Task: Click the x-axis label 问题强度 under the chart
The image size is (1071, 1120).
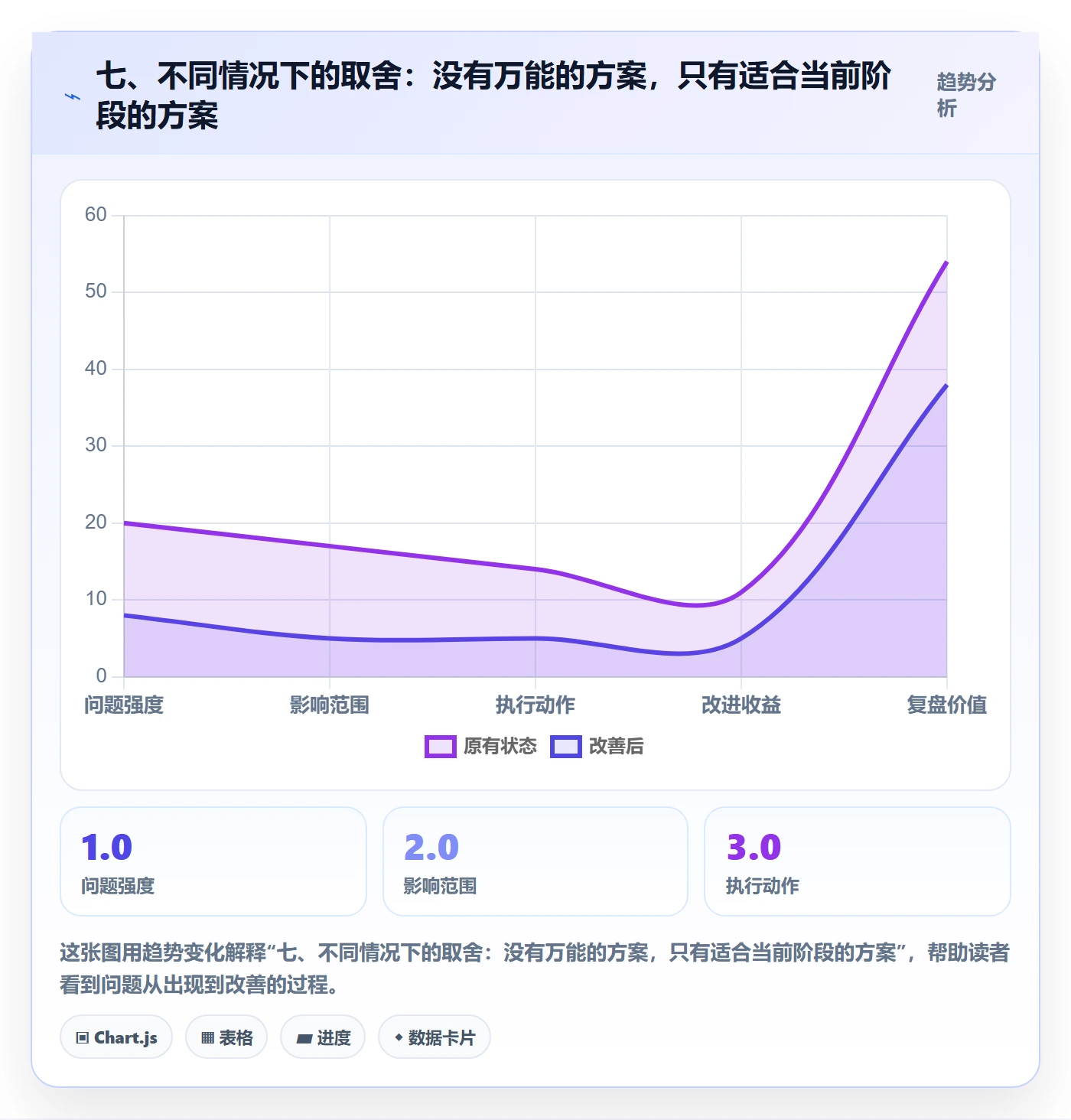Action: (124, 705)
